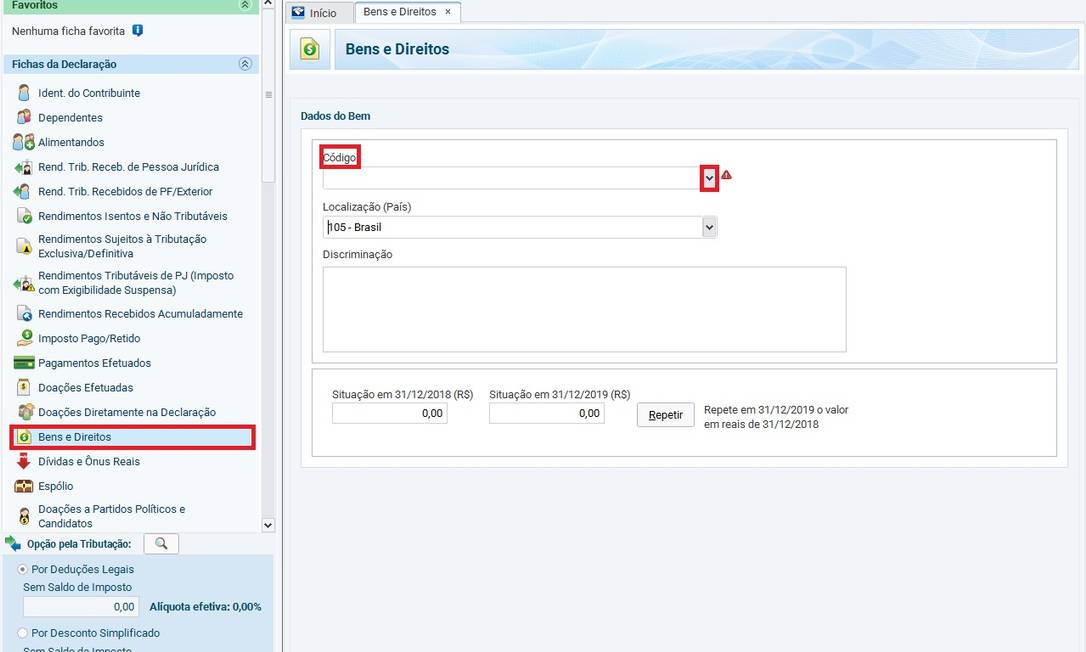Close the Bens e Direitos tab
The image size is (1086, 652).
click(448, 12)
